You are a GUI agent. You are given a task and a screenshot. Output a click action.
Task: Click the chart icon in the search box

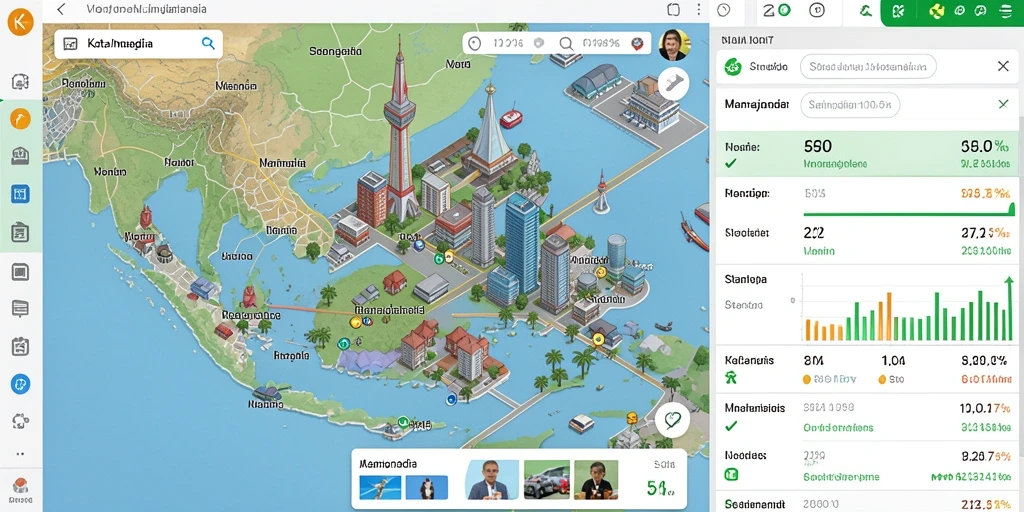pyautogui.click(x=70, y=44)
